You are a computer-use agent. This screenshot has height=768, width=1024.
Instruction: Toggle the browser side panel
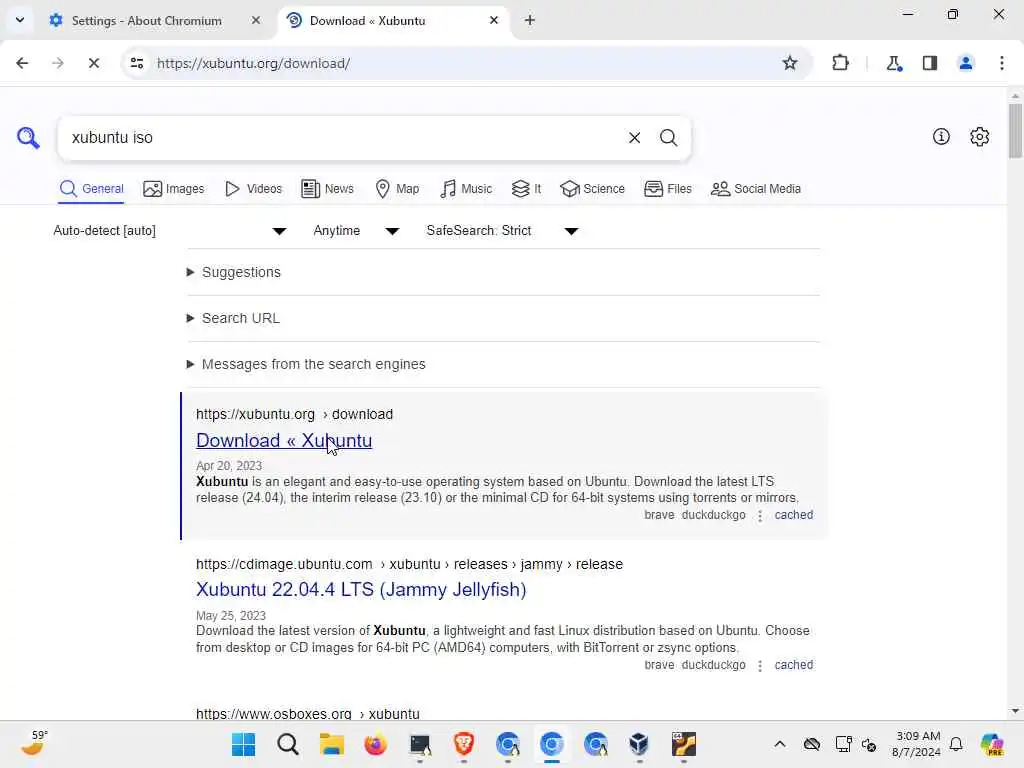[x=929, y=63]
